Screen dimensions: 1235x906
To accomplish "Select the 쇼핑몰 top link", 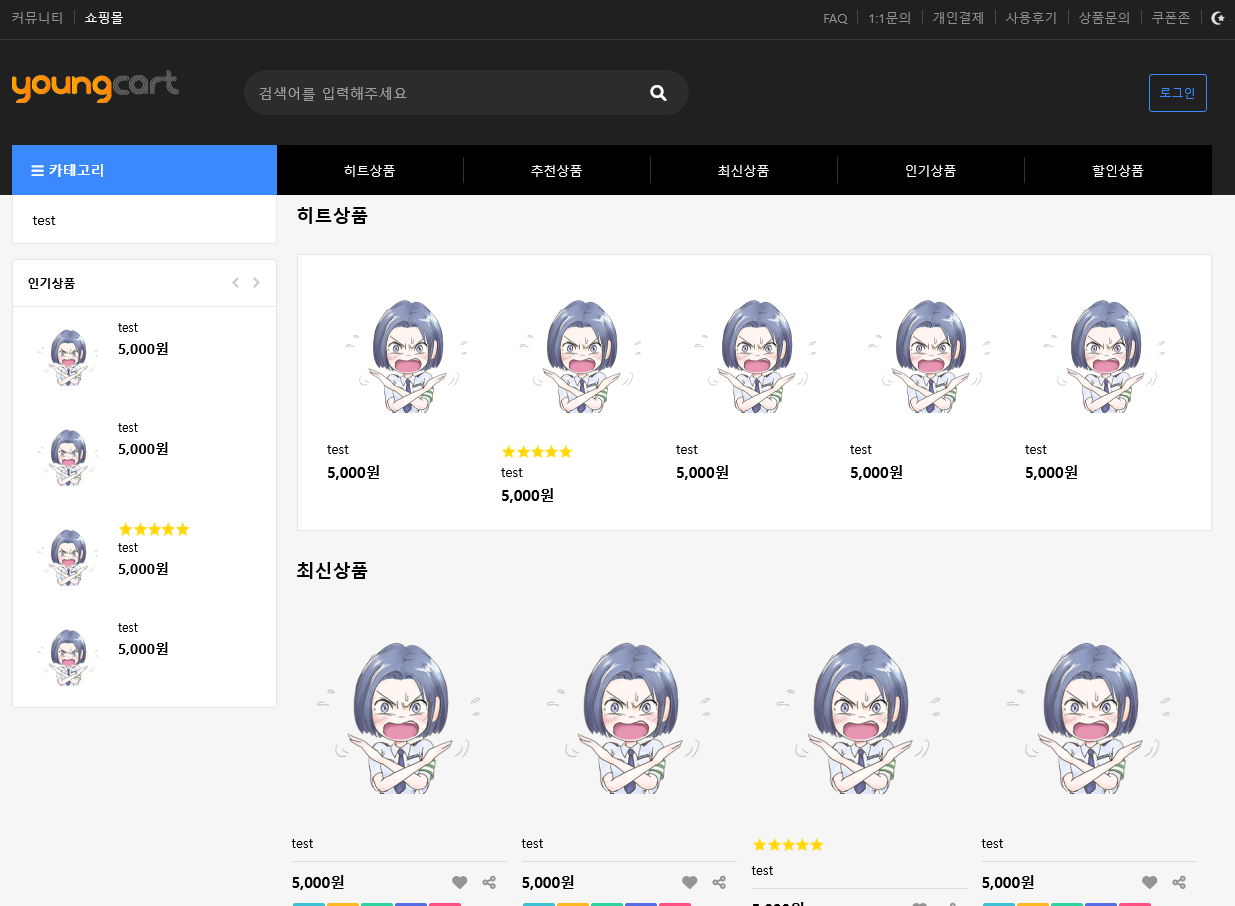I will (104, 18).
